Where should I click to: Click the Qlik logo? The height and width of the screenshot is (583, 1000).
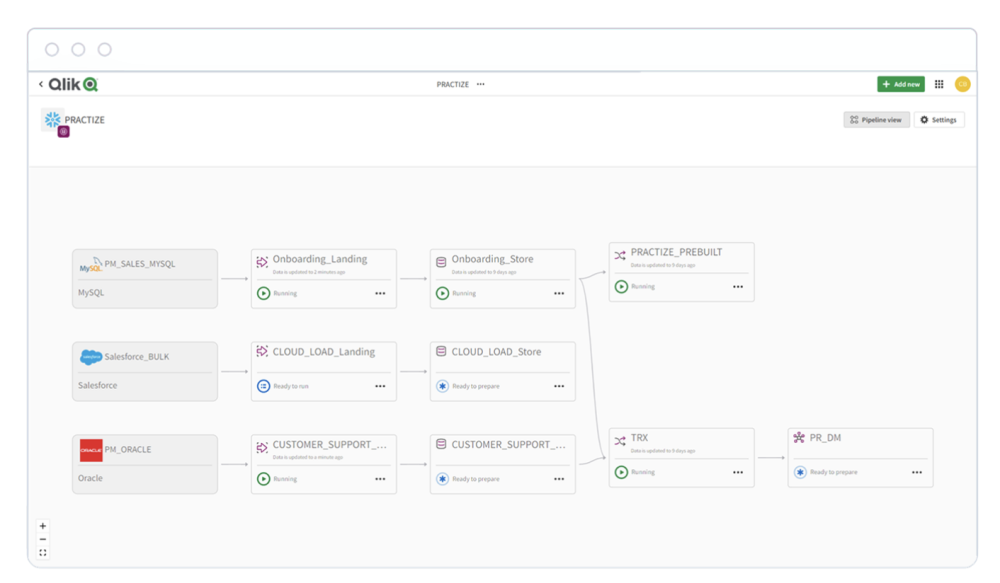coord(73,84)
